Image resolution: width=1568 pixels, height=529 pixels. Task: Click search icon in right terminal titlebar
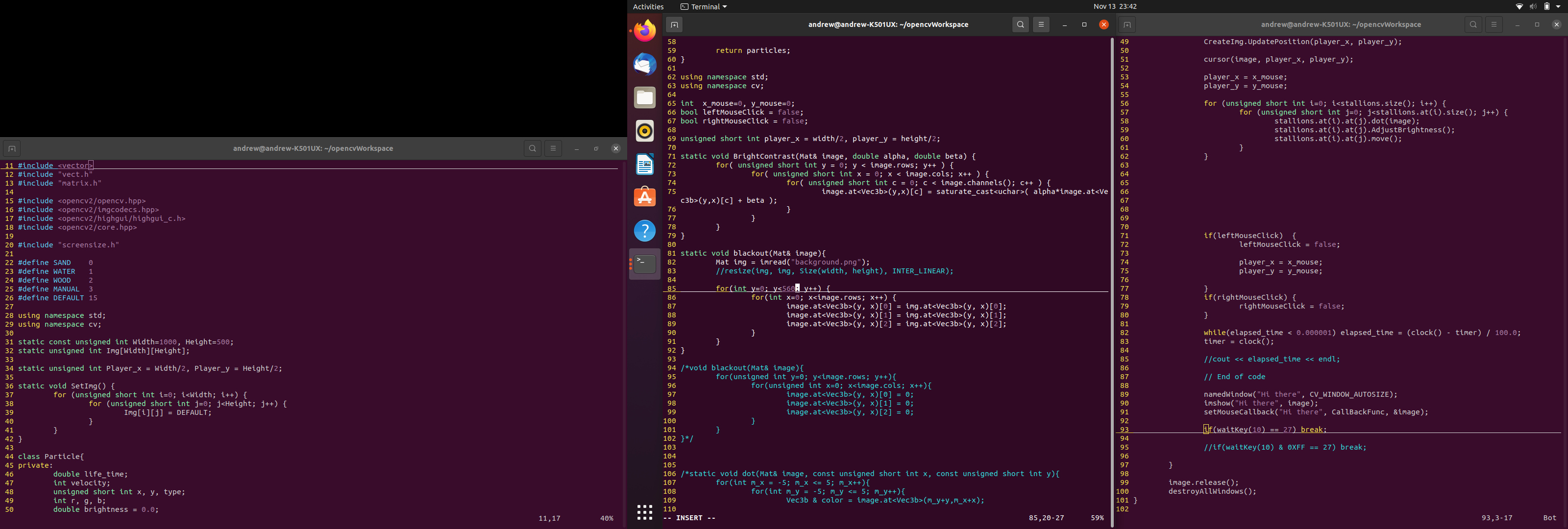1473,25
